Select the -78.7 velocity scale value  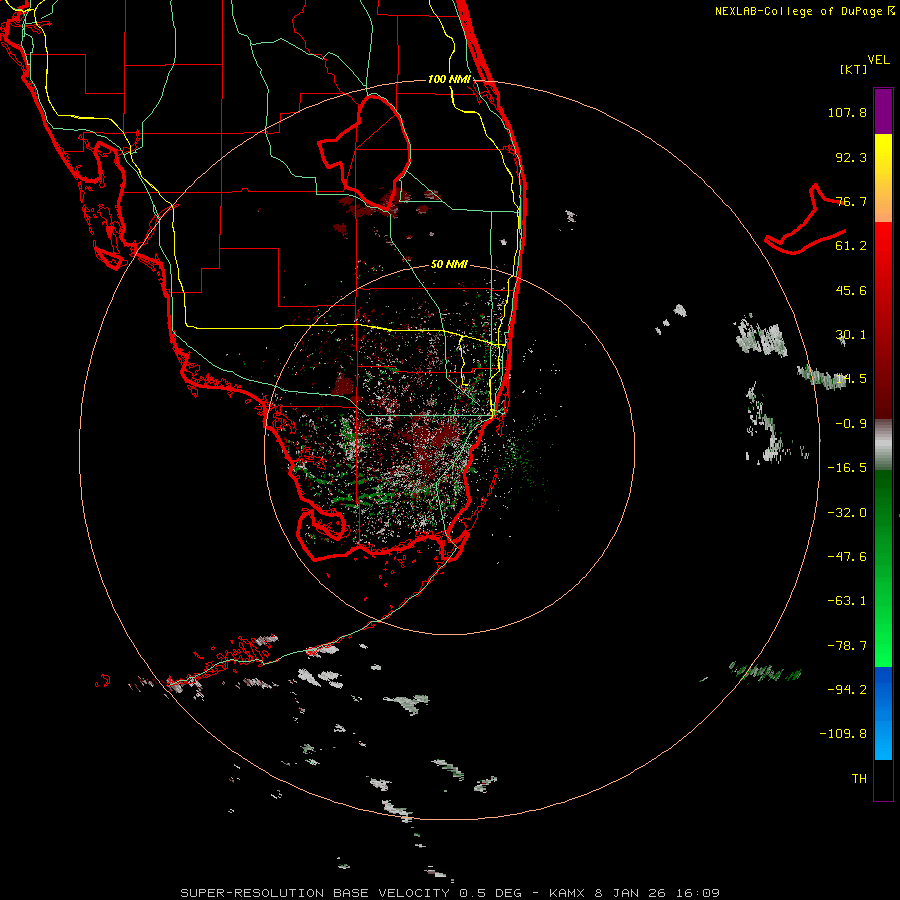847,646
